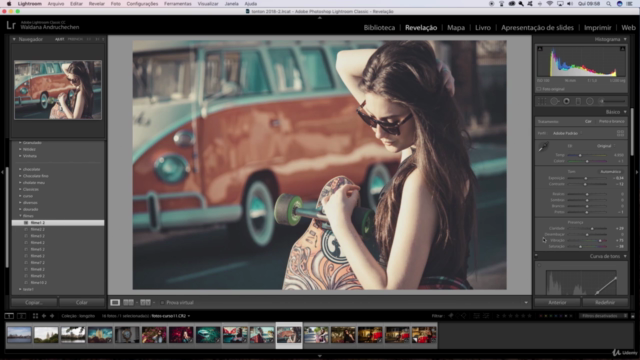The width and height of the screenshot is (640, 360).
Task: Expand the dourado preset folder
Action: click(x=20, y=209)
